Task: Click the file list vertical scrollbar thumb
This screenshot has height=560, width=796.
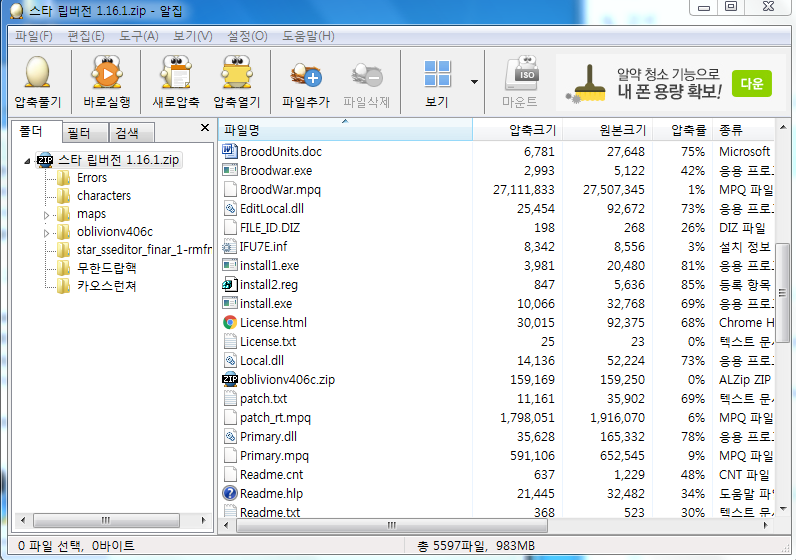Action: pyautogui.click(x=782, y=293)
